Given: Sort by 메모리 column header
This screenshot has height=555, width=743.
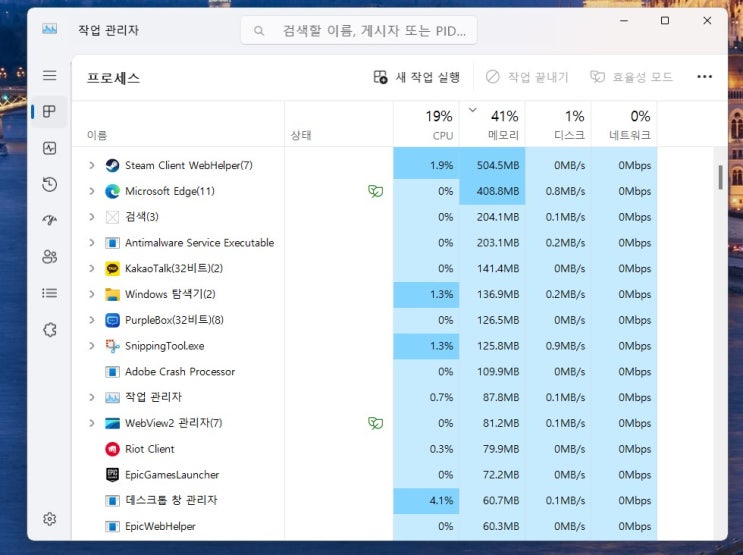Looking at the screenshot, I should pos(492,124).
